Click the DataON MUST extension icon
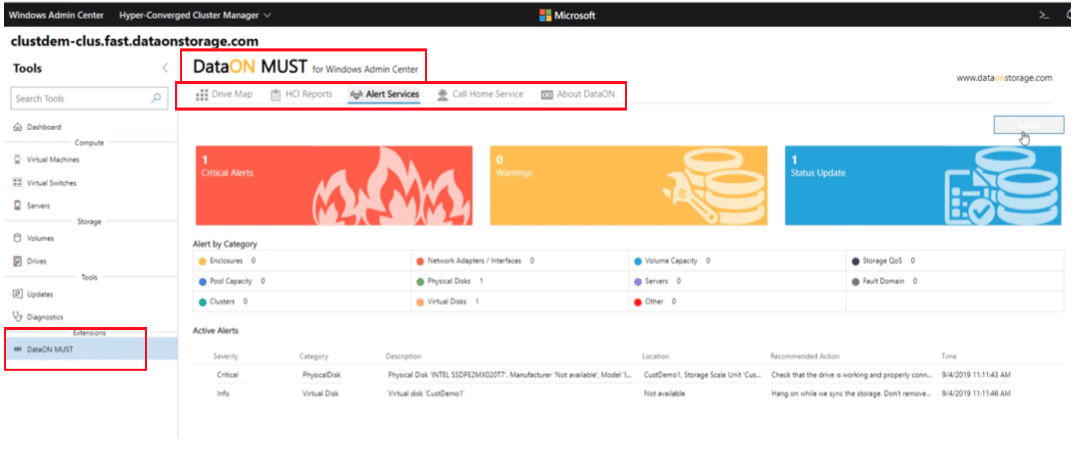Viewport: 1075px width, 462px height. [x=18, y=350]
